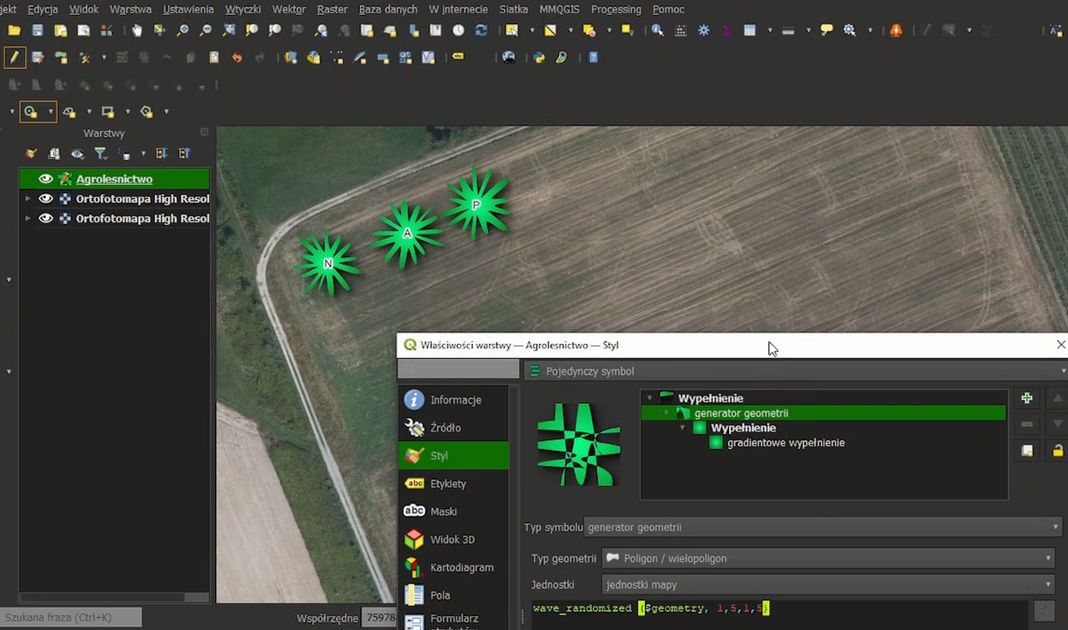The width and height of the screenshot is (1068, 630).
Task: Switch to the Etykiety tab
Action: pyautogui.click(x=448, y=483)
